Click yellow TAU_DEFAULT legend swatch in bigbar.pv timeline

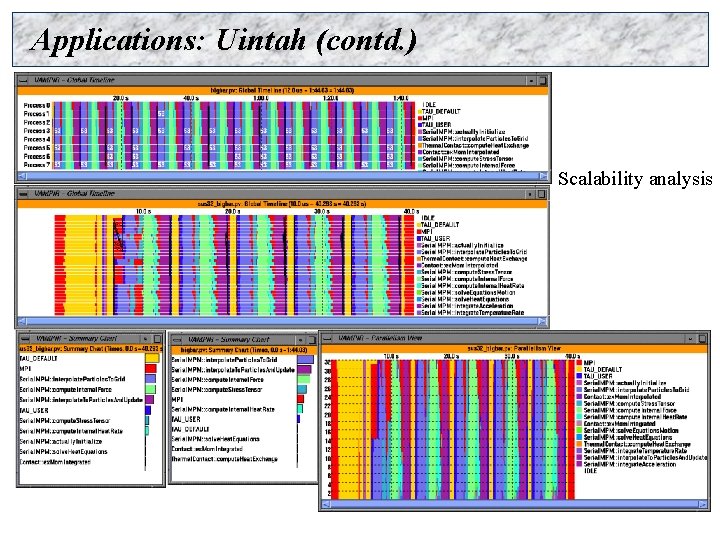point(419,112)
